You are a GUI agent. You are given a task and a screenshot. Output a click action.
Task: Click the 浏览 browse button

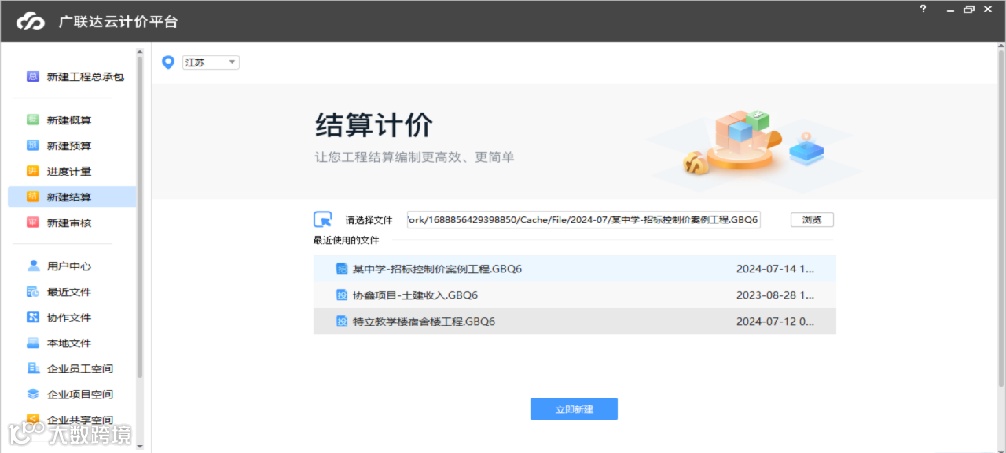pyautogui.click(x=812, y=219)
